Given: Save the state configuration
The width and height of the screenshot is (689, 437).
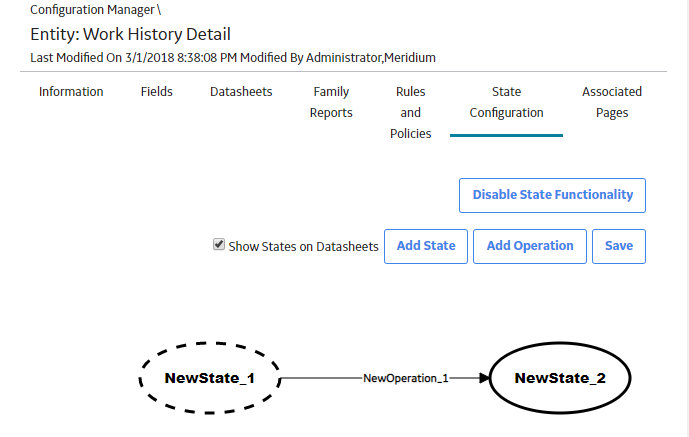Looking at the screenshot, I should tap(619, 246).
